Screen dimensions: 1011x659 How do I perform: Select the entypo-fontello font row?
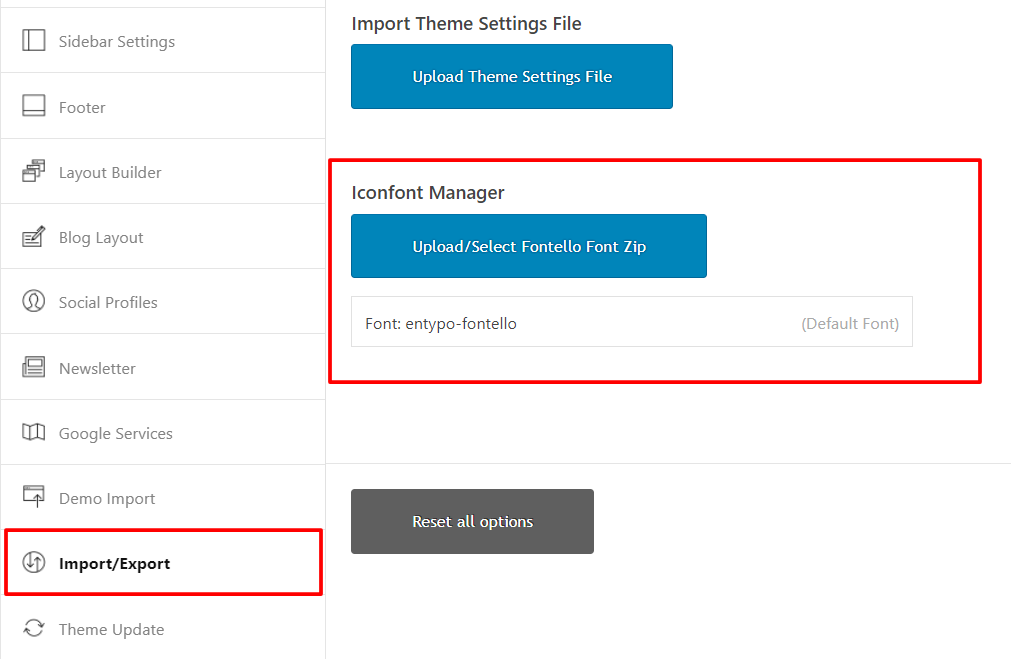631,322
